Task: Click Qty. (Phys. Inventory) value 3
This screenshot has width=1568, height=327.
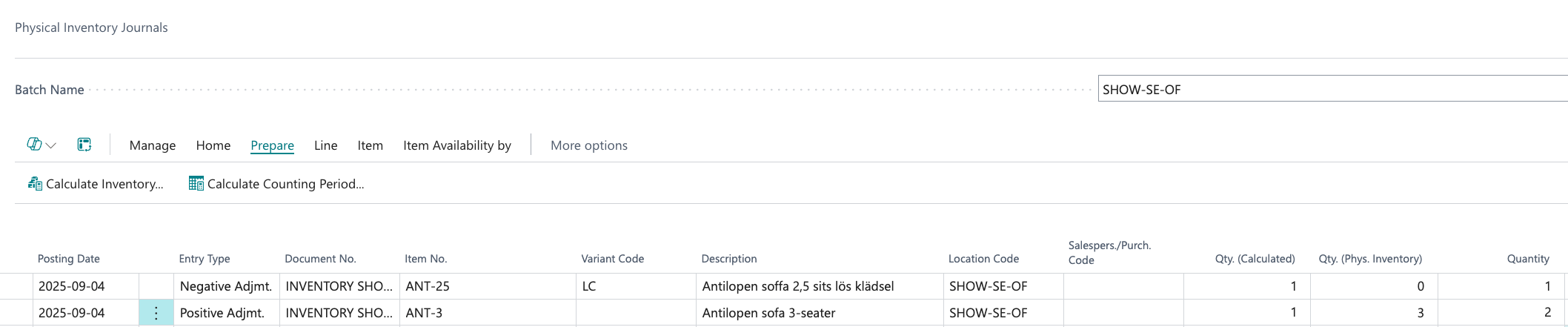Action: pos(1373,313)
